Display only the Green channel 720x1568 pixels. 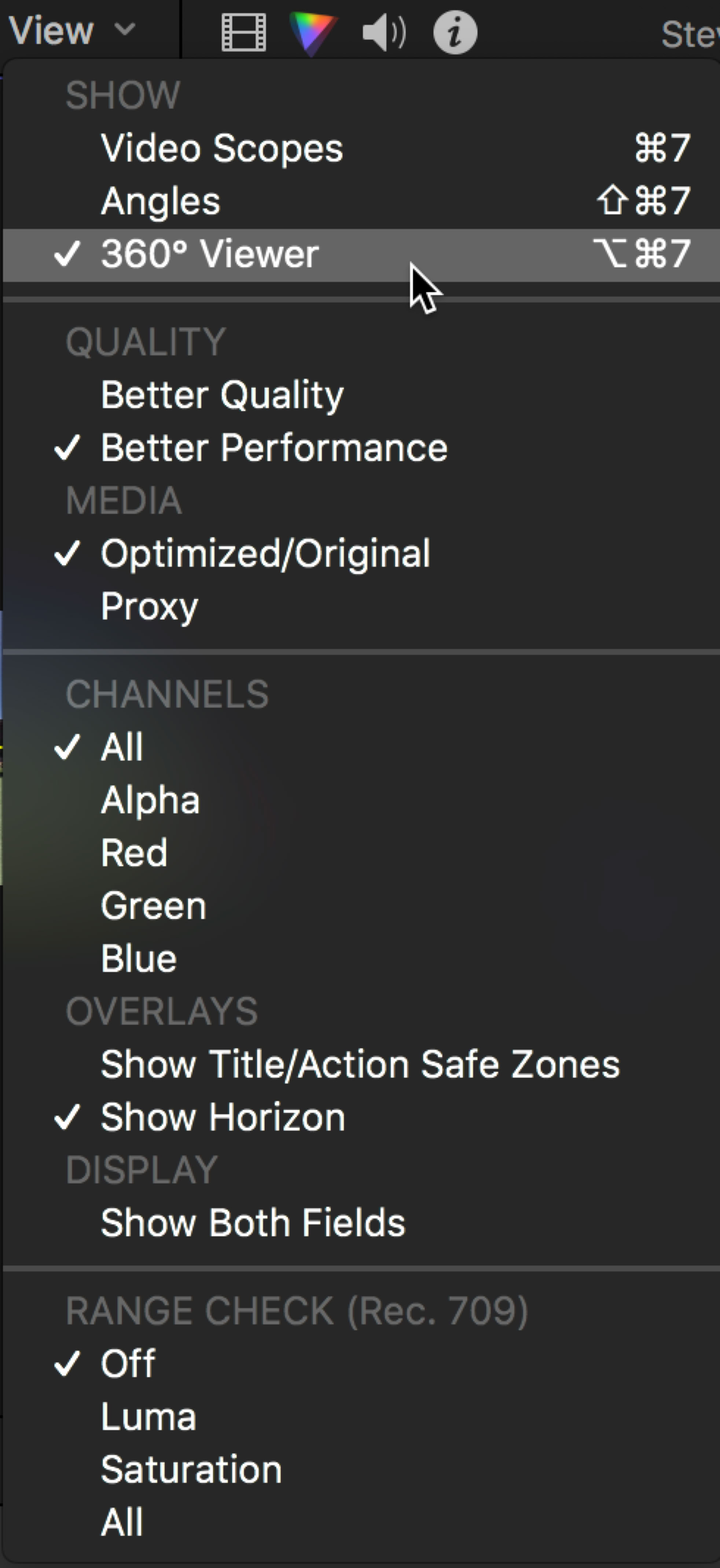[154, 906]
